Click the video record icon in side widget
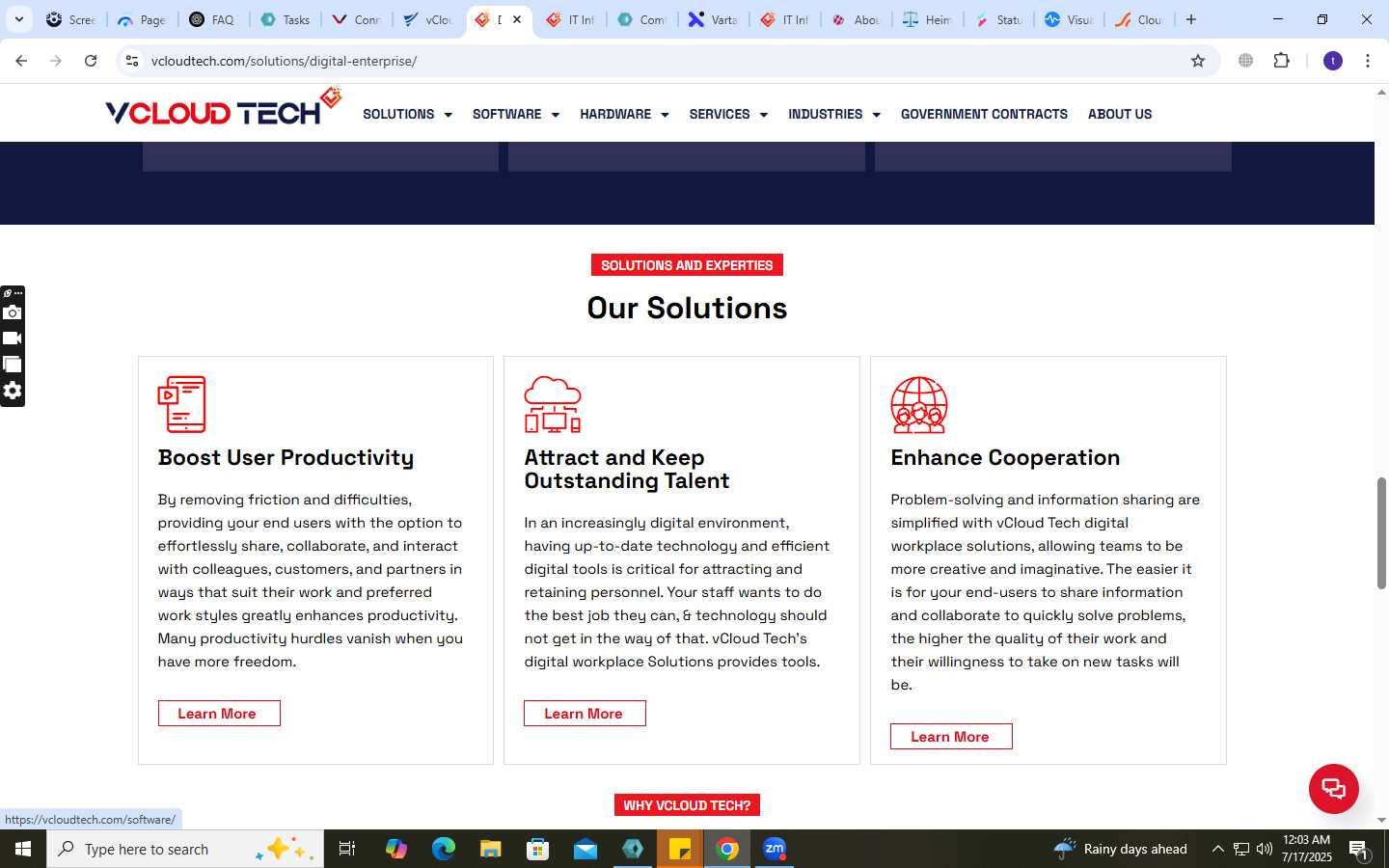The width and height of the screenshot is (1389, 868). pos(12,339)
